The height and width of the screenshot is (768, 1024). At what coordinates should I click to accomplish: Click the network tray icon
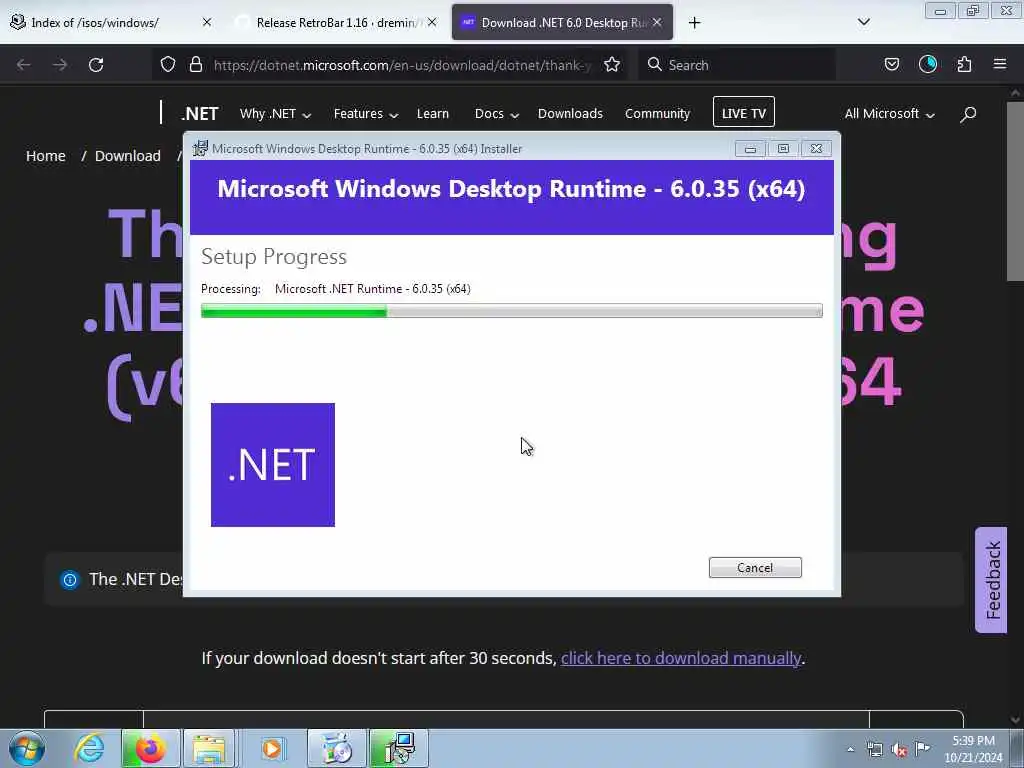pyautogui.click(x=874, y=749)
